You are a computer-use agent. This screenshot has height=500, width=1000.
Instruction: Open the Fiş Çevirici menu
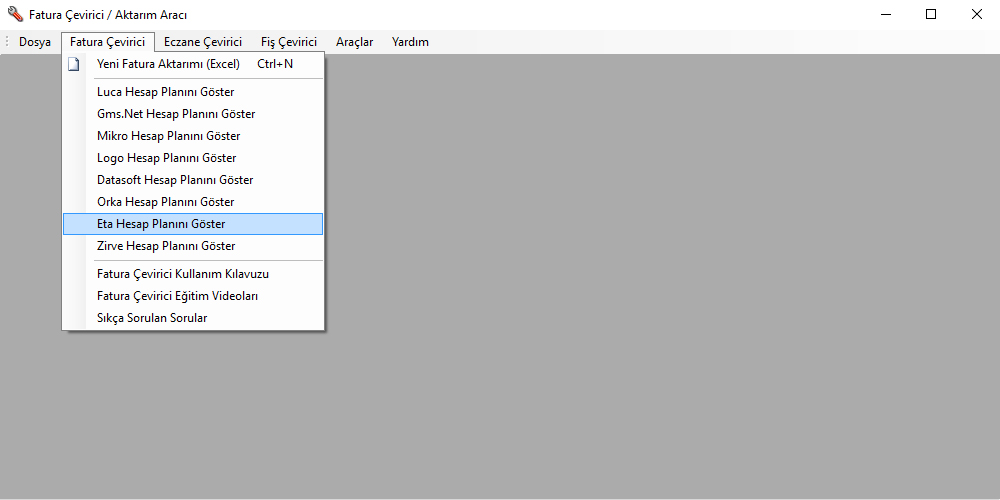point(289,42)
